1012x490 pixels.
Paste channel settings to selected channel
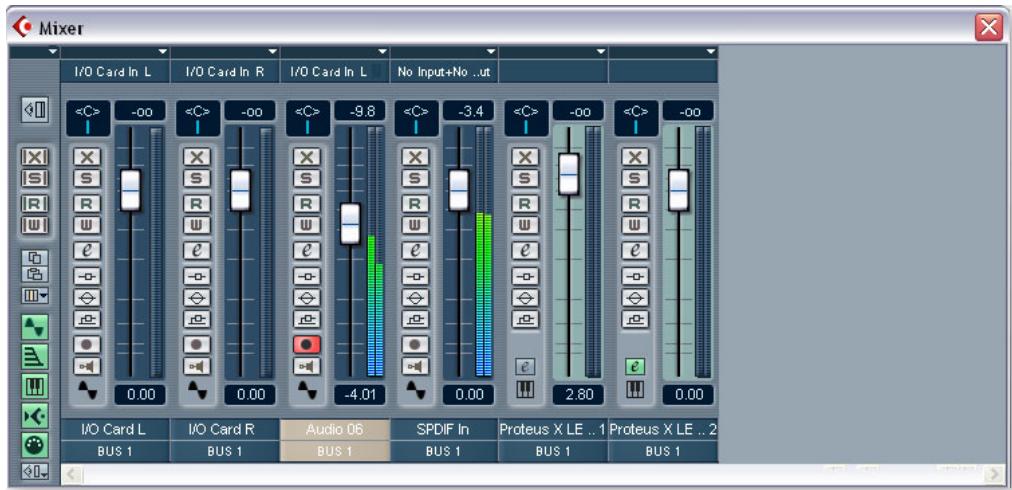click(34, 274)
